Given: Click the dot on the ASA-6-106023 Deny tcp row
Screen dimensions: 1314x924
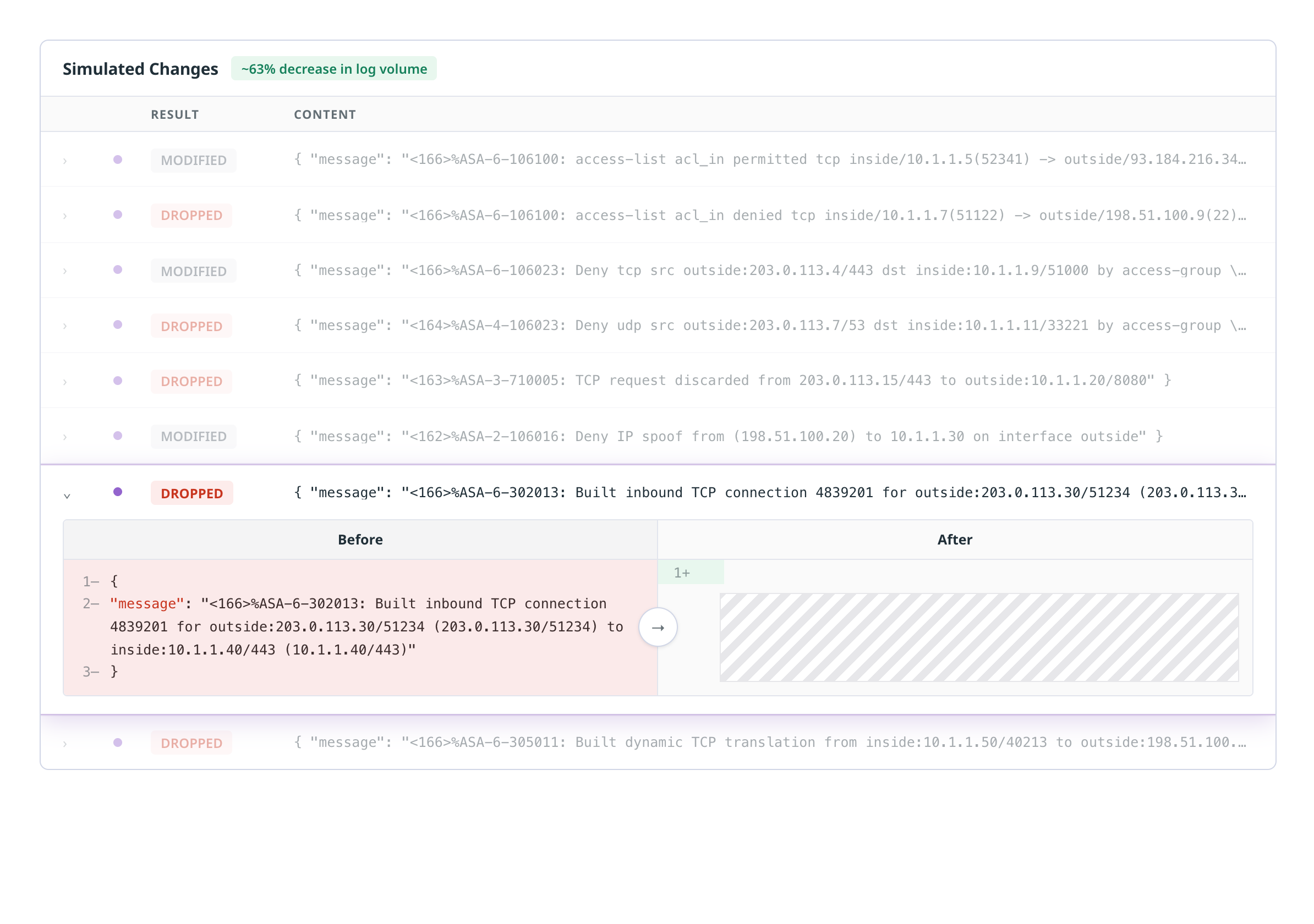Looking at the screenshot, I should pos(118,269).
